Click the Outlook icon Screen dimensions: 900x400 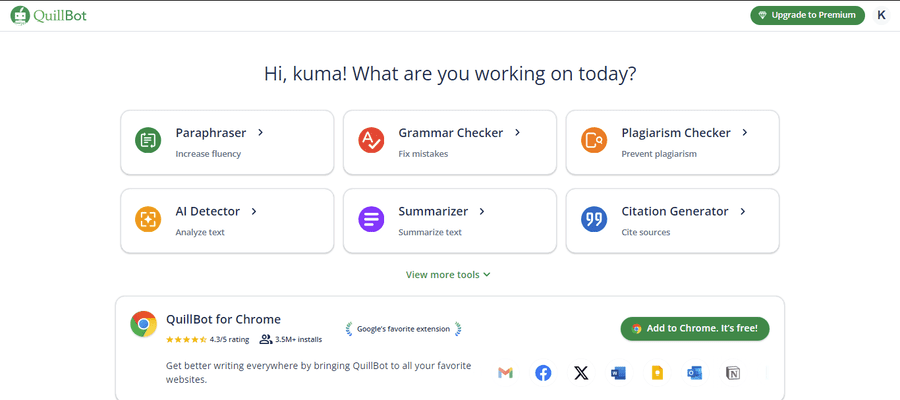[x=695, y=374]
